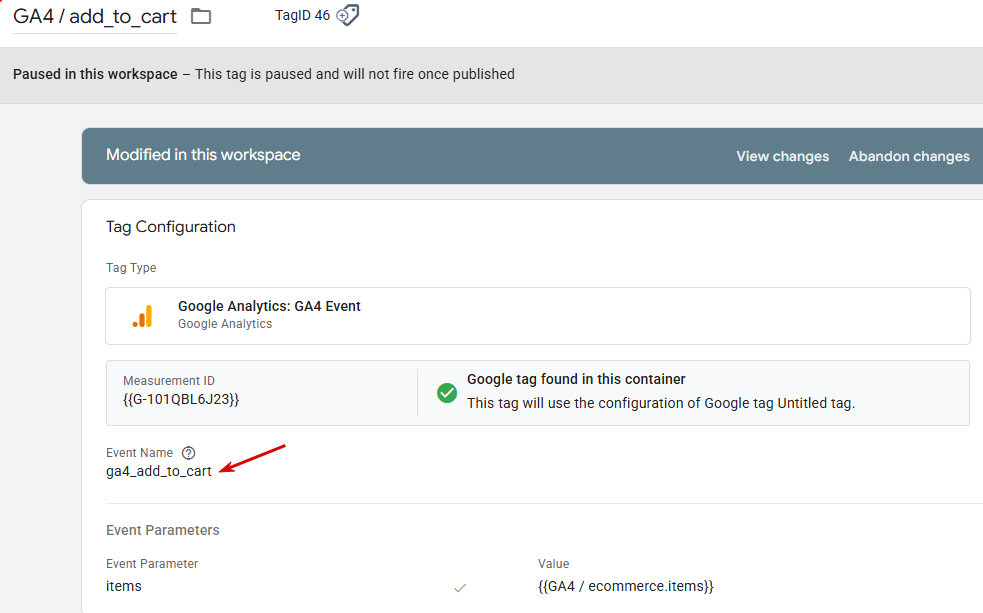
Task: Select the items event parameter name
Action: (x=124, y=586)
